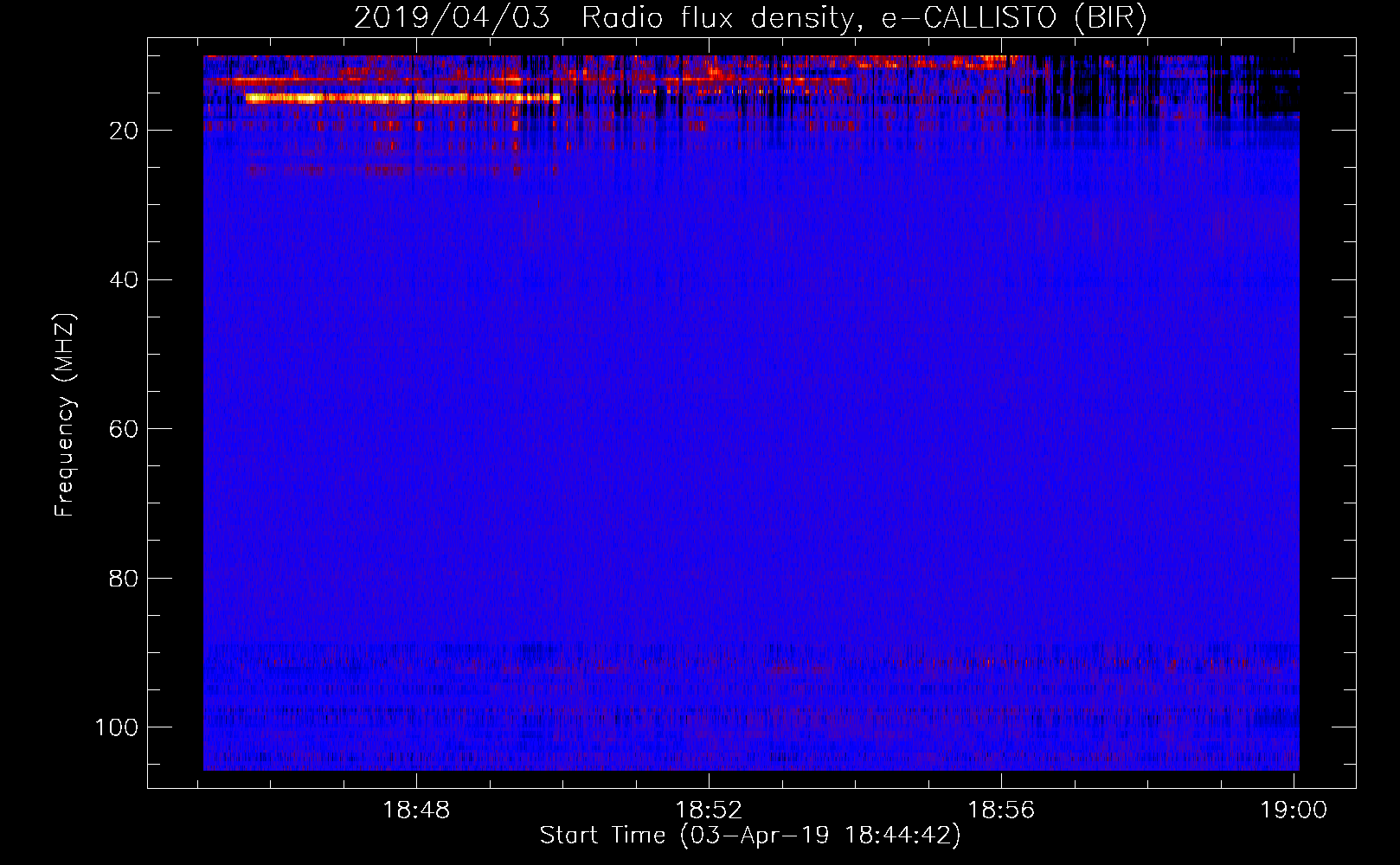The height and width of the screenshot is (865, 1400).
Task: Click the plot title "Radio flux density, e-CALLISTO (BIR)"
Action: click(864, 18)
